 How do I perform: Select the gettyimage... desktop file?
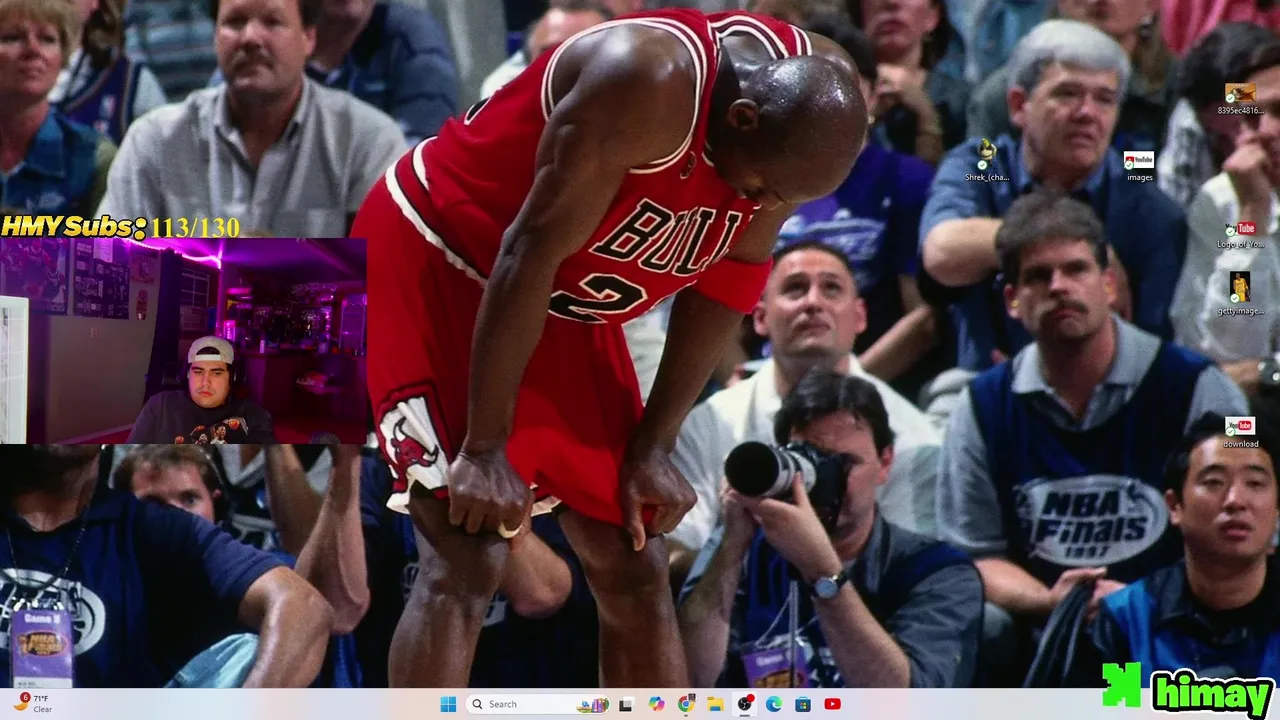pos(1240,294)
